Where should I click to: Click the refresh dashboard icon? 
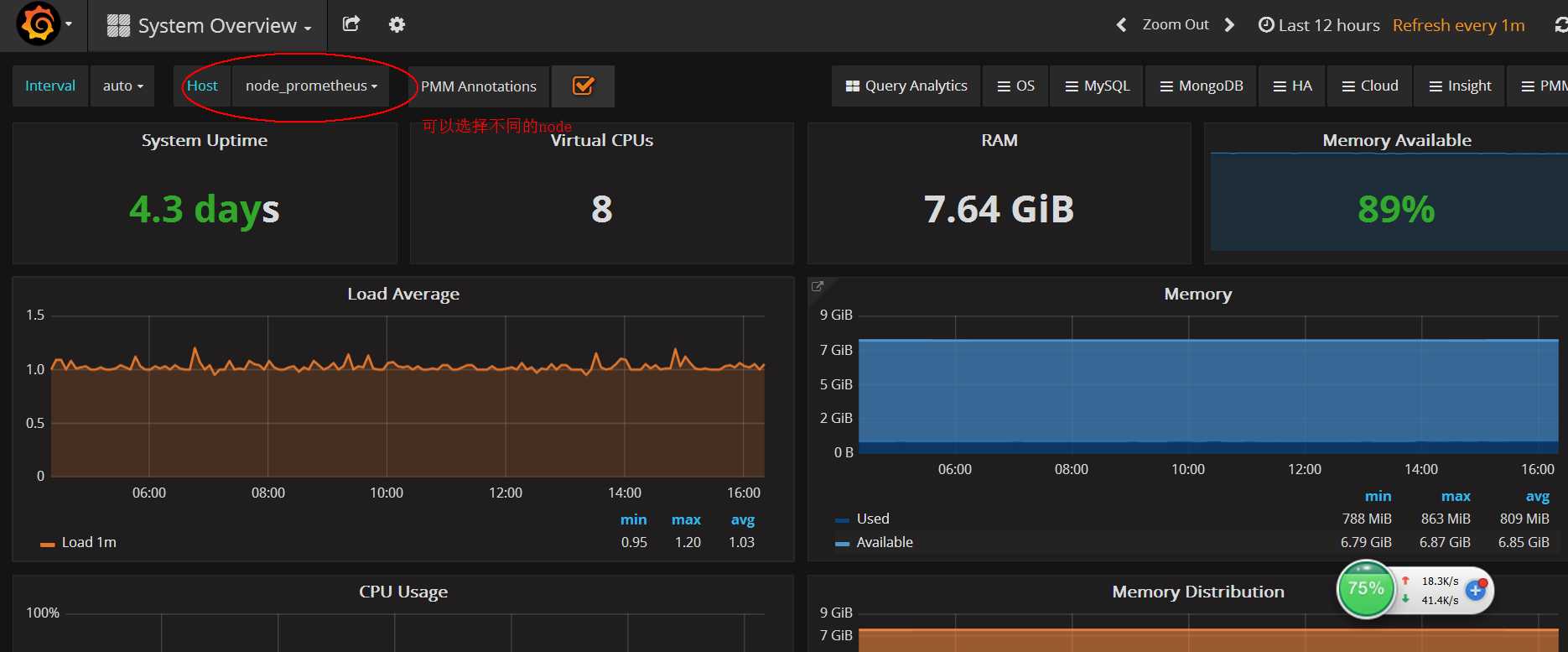(1560, 25)
